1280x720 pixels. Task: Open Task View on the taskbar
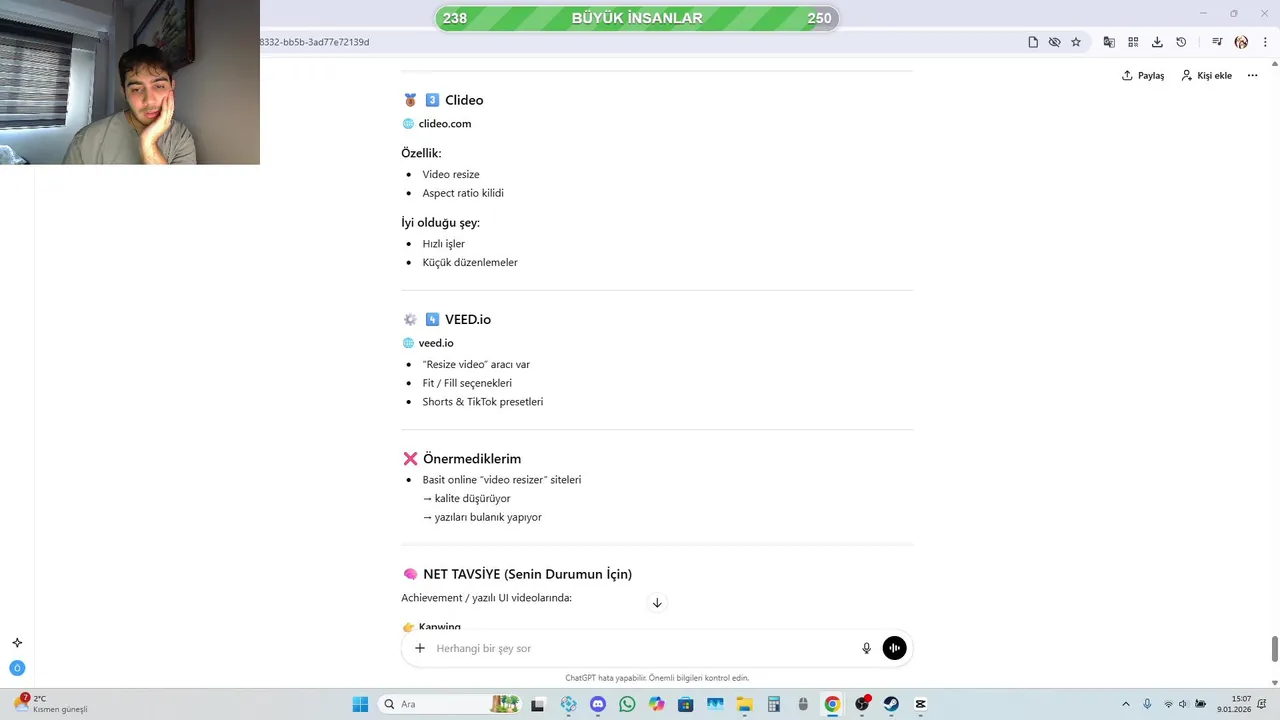[x=538, y=704]
